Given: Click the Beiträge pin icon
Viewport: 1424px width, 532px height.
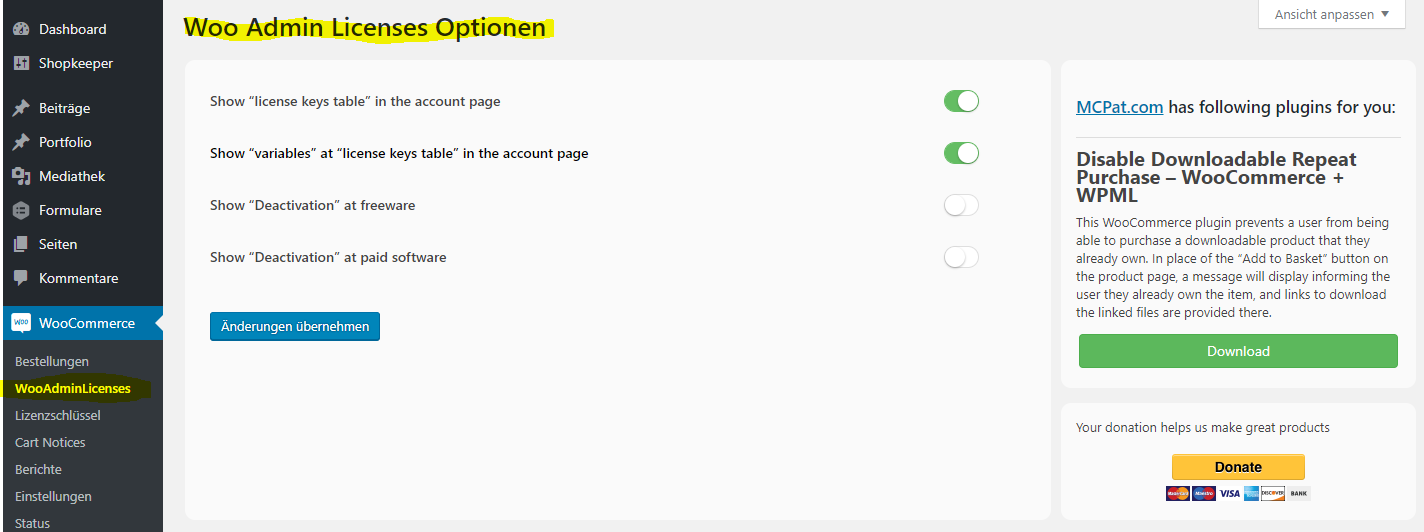Looking at the screenshot, I should pos(21,108).
